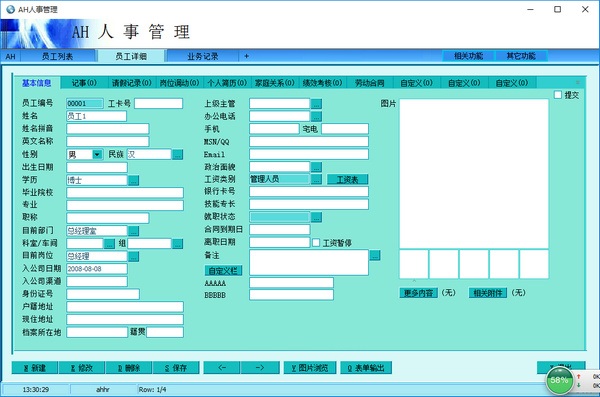
Task: Open lookup button beside 政治面貌 field
Action: (316, 167)
